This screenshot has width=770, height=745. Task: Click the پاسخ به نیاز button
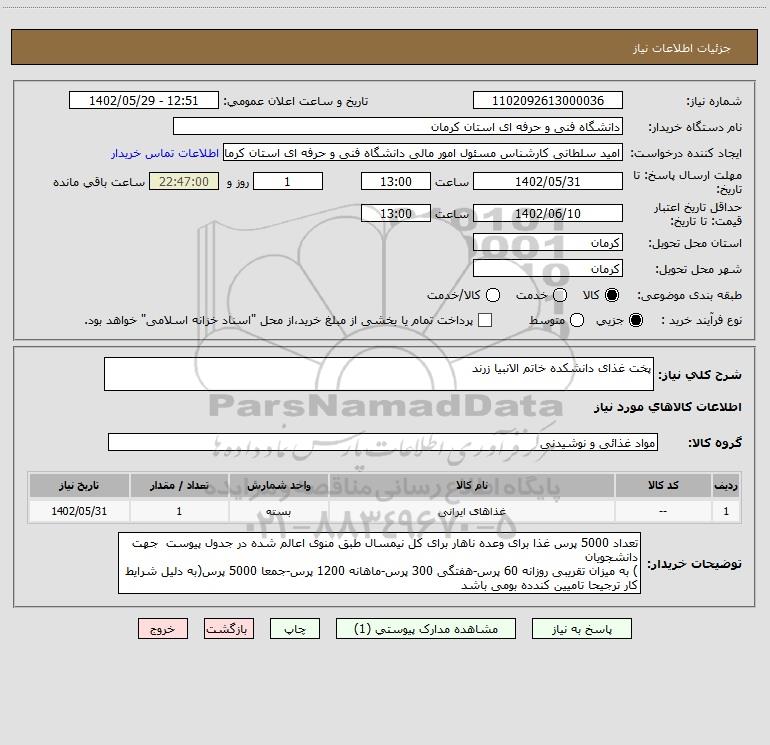pos(582,629)
